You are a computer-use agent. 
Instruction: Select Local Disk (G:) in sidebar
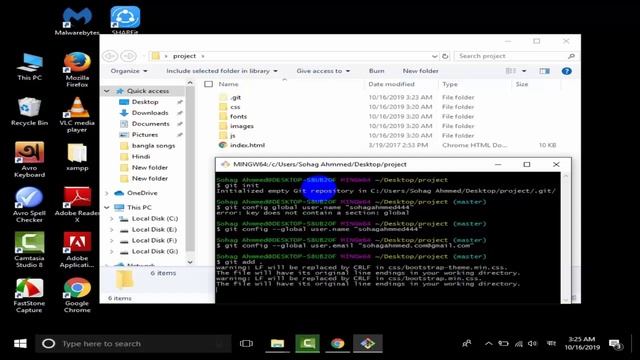point(155,251)
